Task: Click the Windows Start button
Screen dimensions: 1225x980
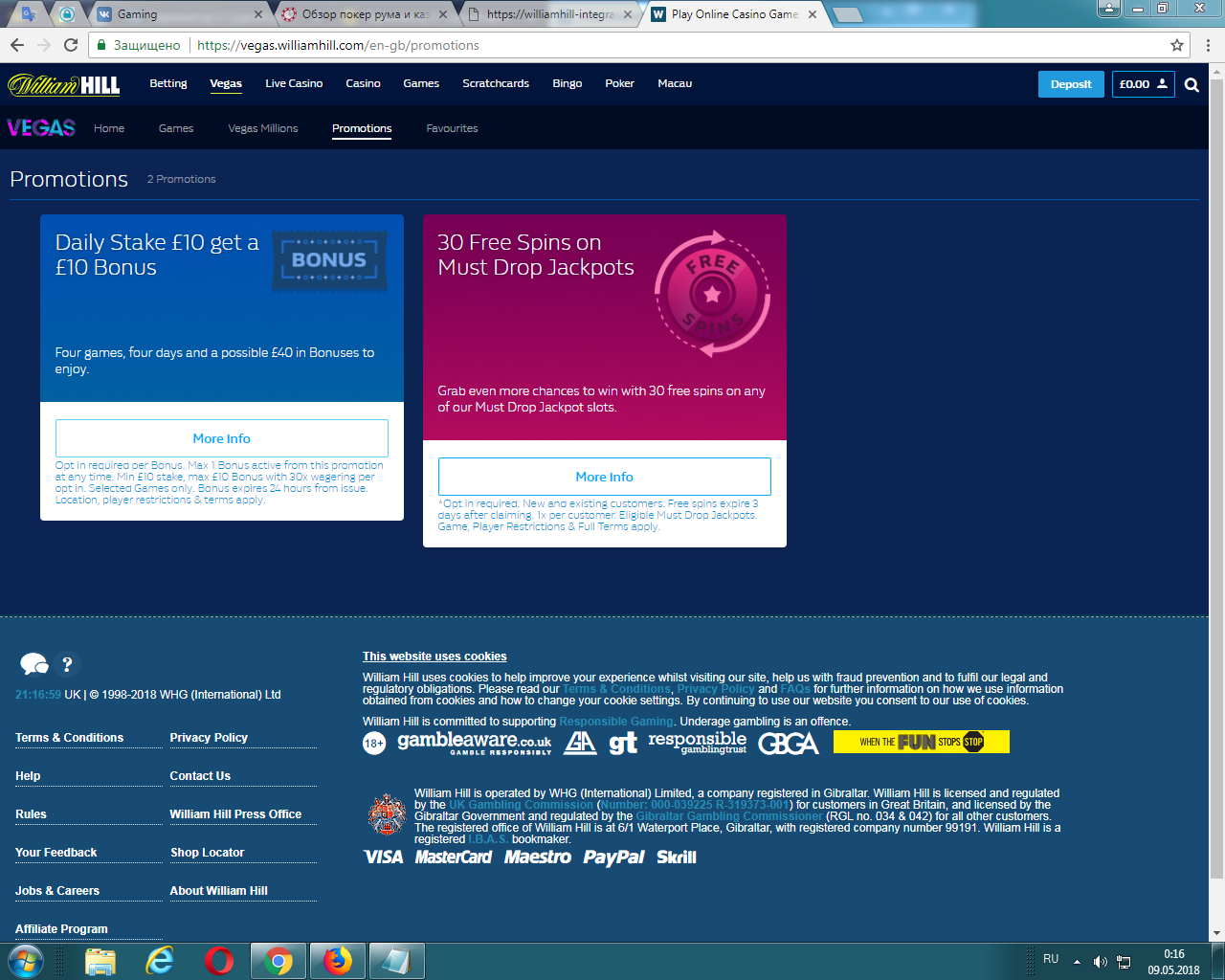Action: point(26,960)
